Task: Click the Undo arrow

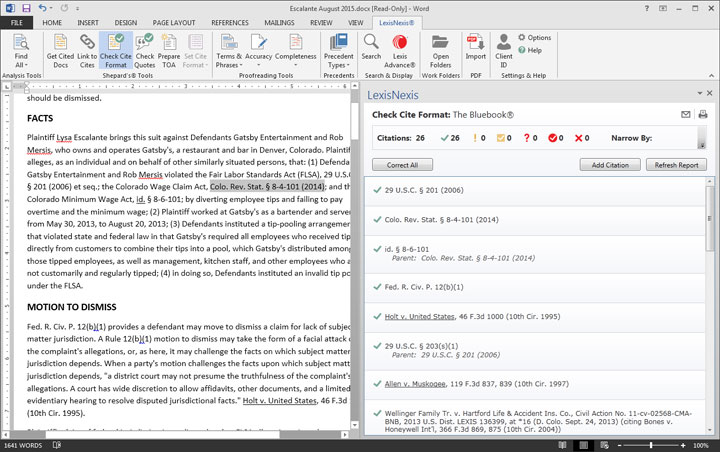Action: pyautogui.click(x=42, y=8)
